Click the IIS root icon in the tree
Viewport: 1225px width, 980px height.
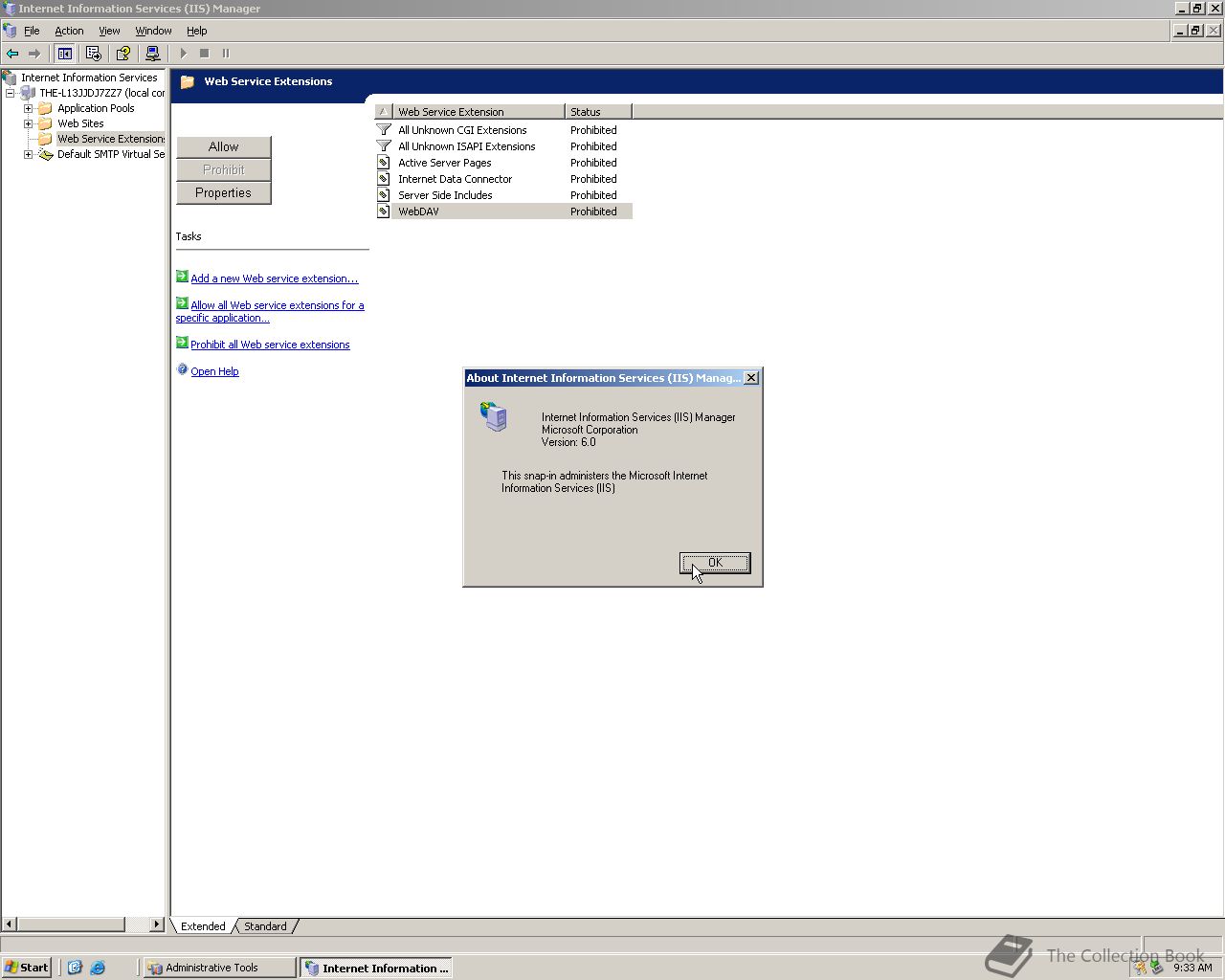click(x=11, y=78)
